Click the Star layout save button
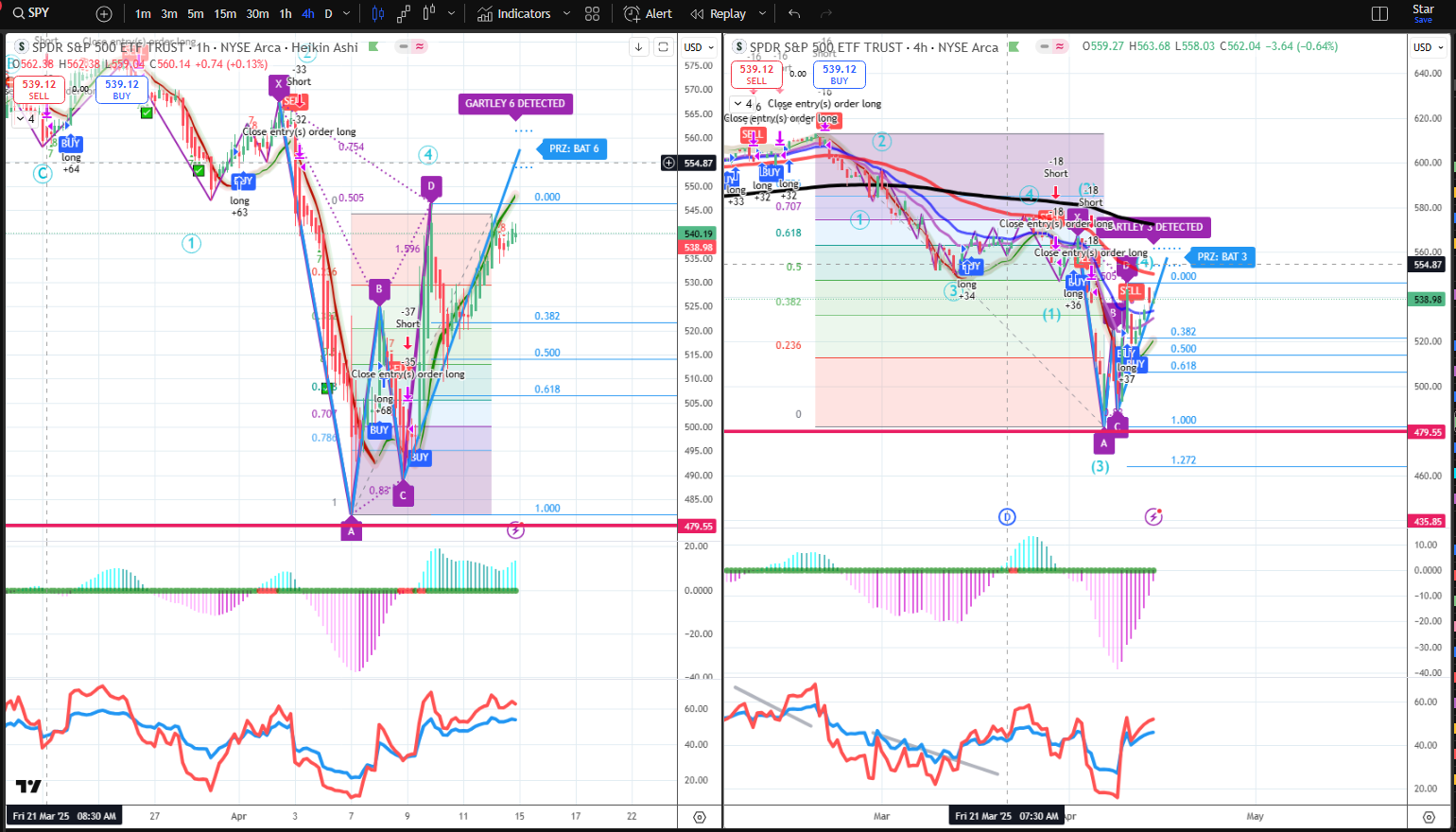 coord(1423,13)
